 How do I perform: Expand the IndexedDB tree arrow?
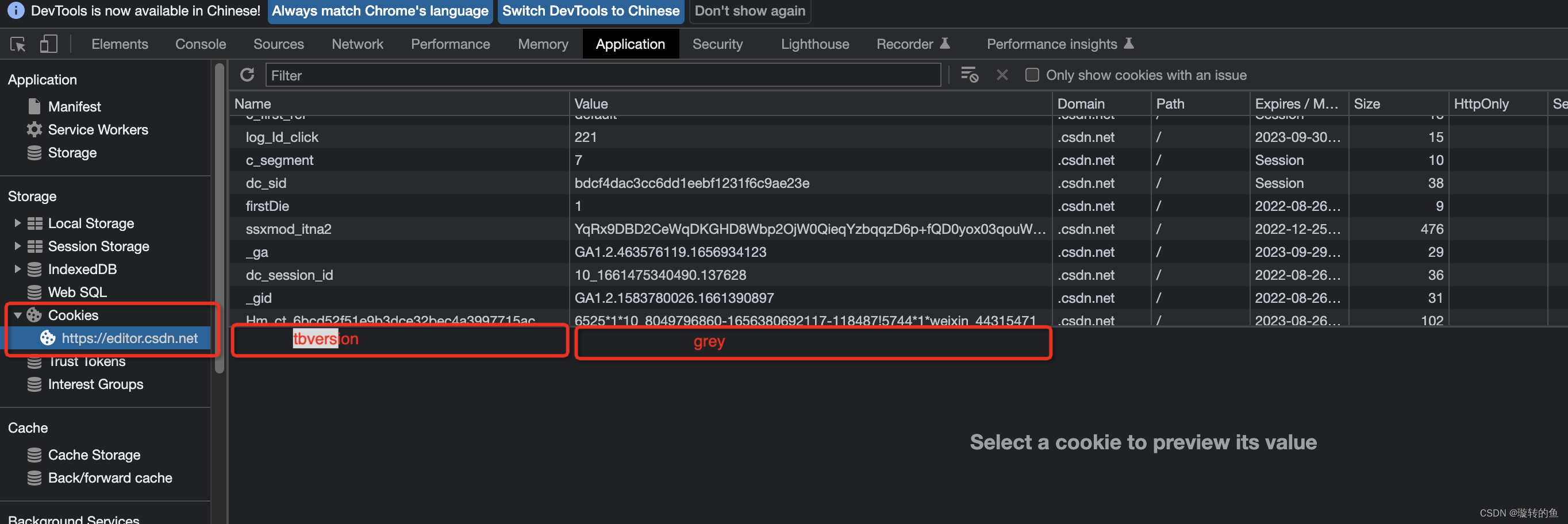coord(17,269)
